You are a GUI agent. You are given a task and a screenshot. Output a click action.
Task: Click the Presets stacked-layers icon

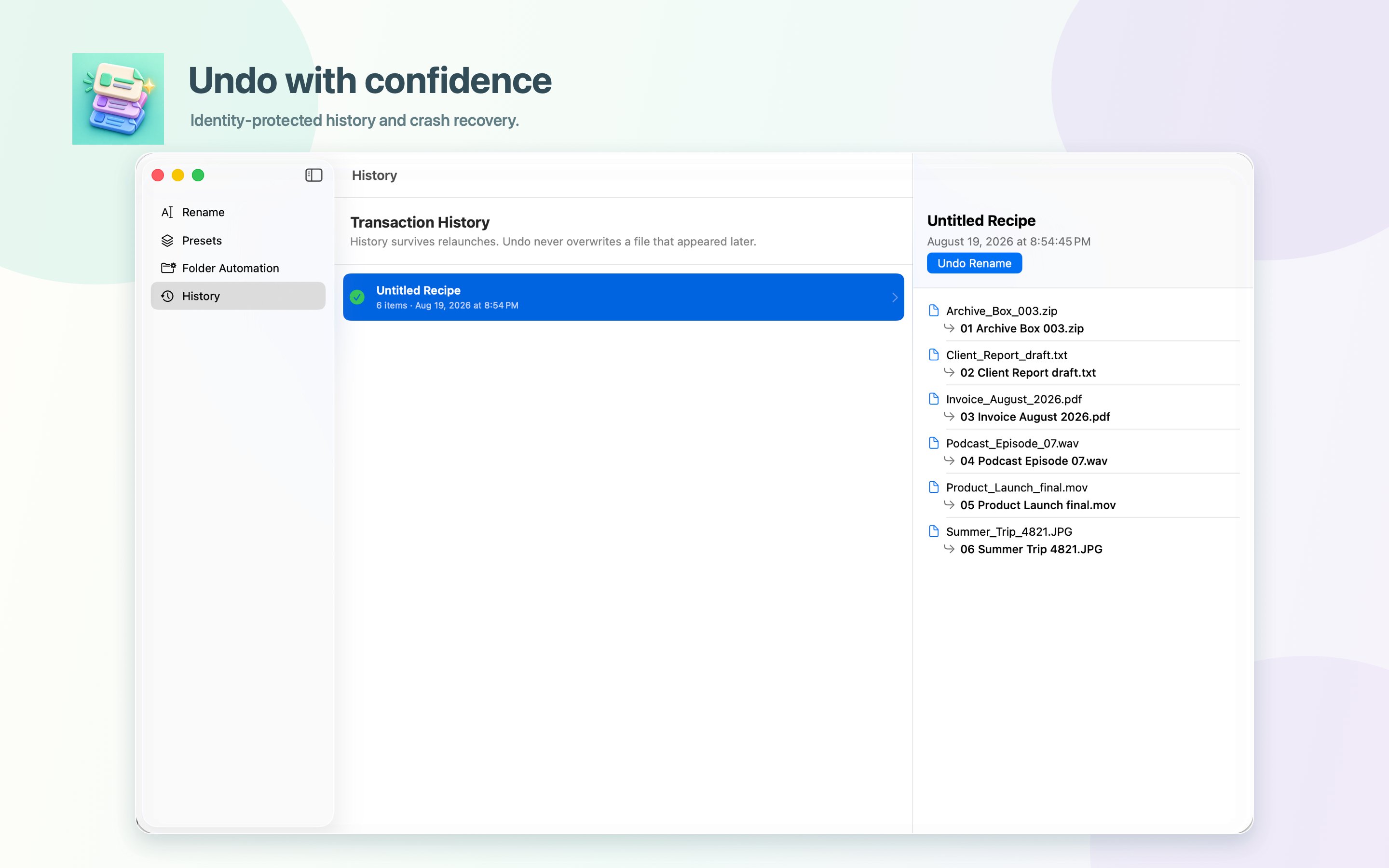(167, 241)
